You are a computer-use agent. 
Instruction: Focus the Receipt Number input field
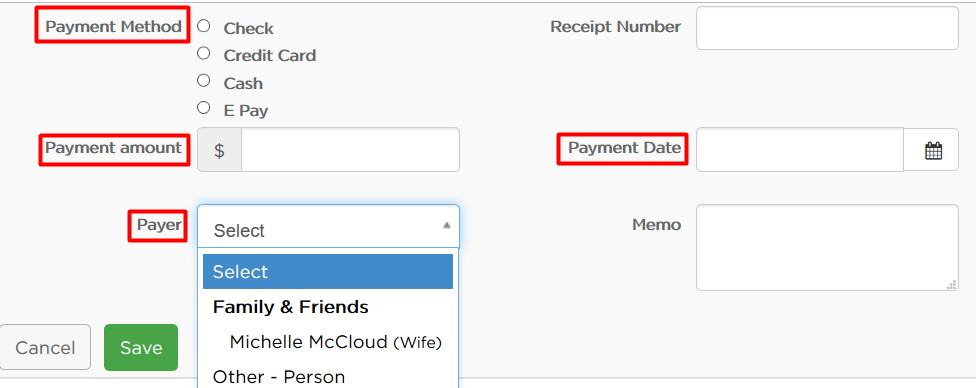[x=827, y=28]
